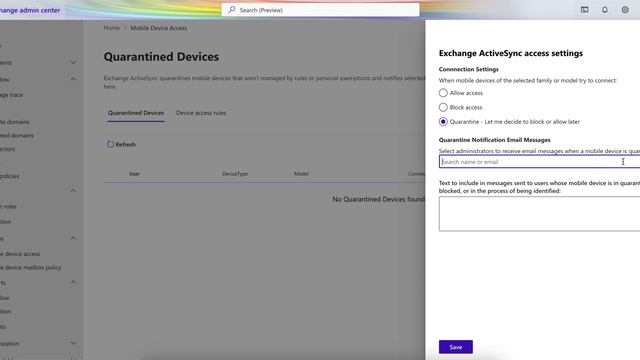Focus the Search name or email field
640x360 pixels.
point(539,162)
